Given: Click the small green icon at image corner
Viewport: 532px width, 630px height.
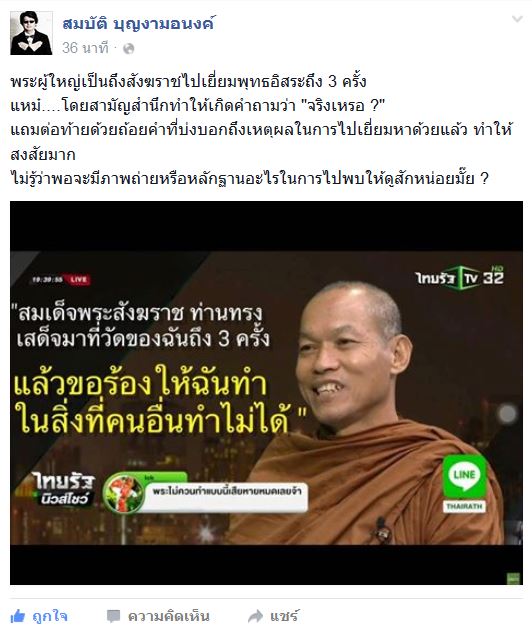Looking at the screenshot, I should pos(513,579).
